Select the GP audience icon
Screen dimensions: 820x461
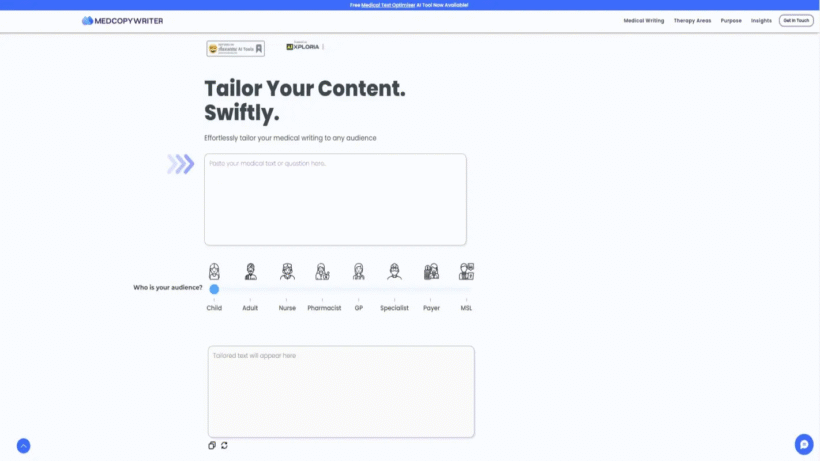click(x=358, y=271)
